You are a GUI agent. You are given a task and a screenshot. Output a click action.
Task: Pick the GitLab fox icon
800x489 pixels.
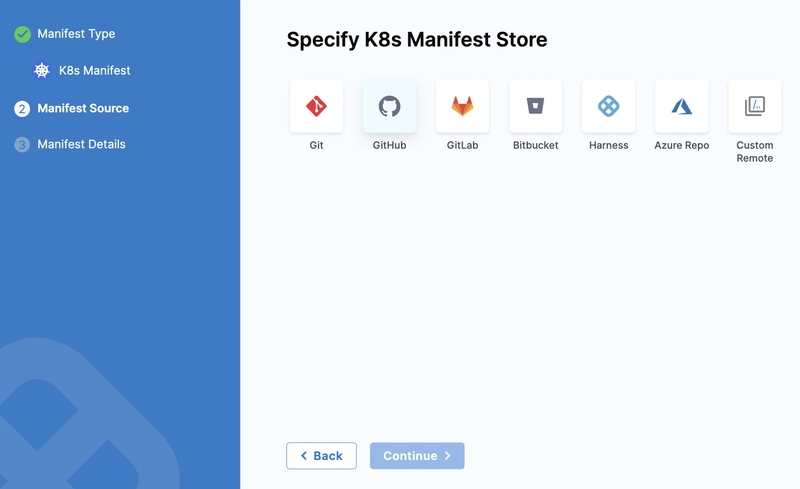[x=462, y=106]
